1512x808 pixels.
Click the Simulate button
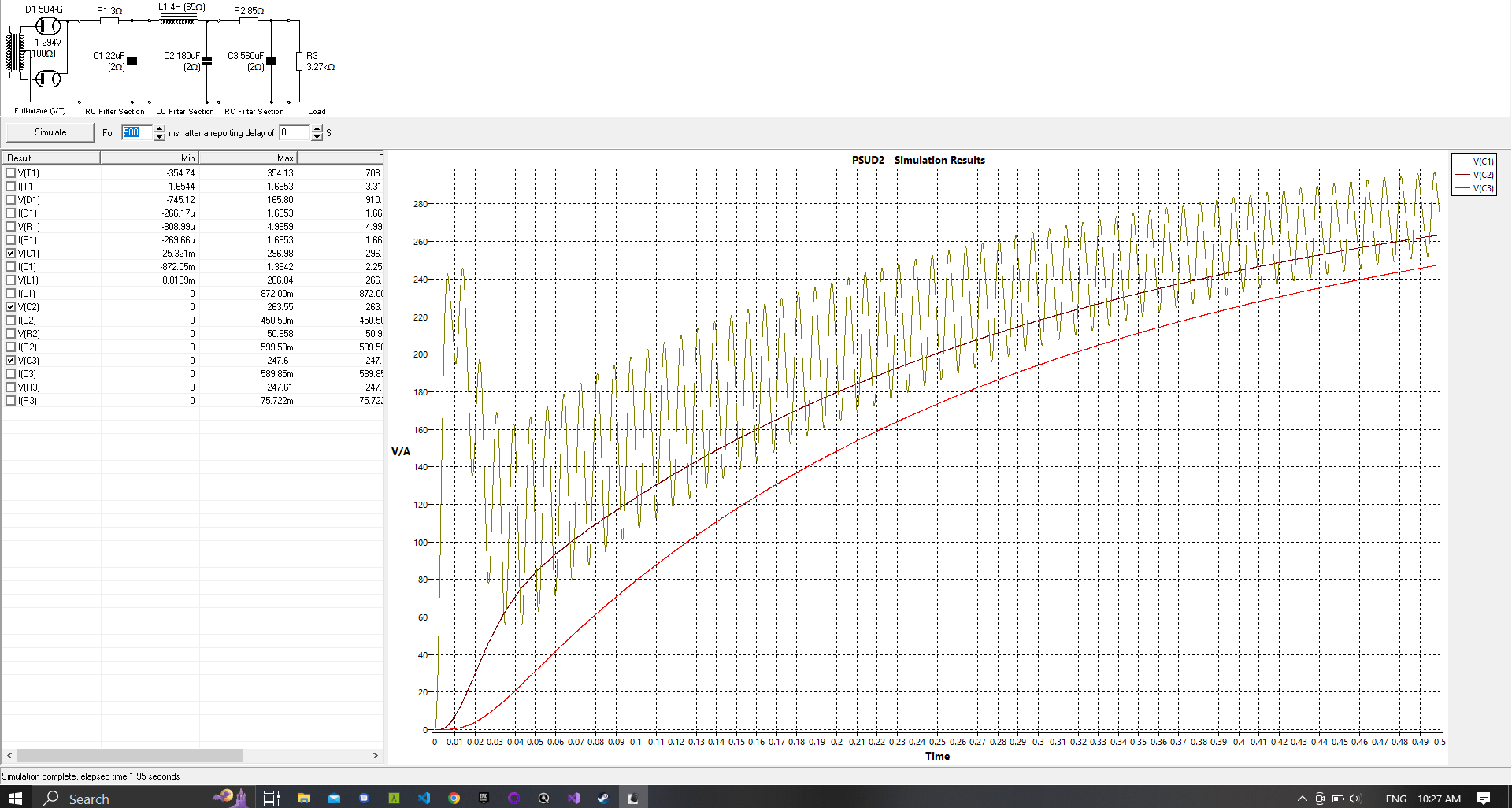[50, 132]
